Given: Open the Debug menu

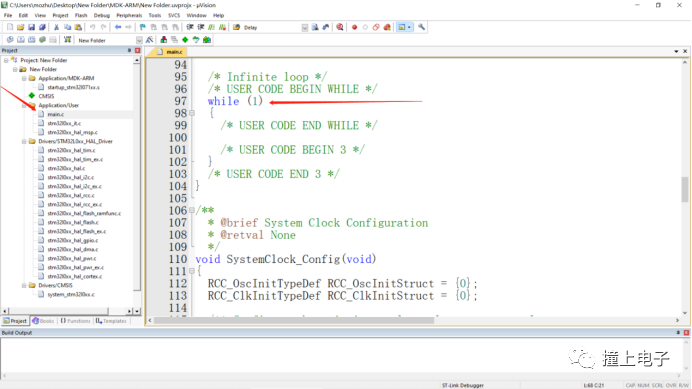Looking at the screenshot, I should click(x=102, y=15).
